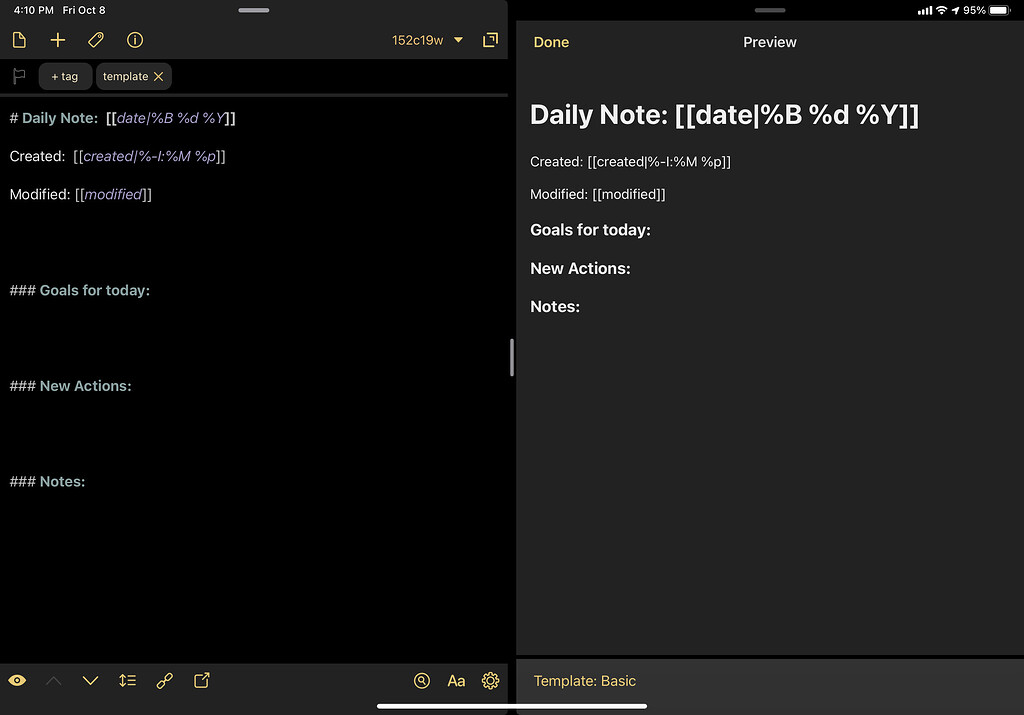Open the multi-window icon at top right of the editor

(490, 40)
